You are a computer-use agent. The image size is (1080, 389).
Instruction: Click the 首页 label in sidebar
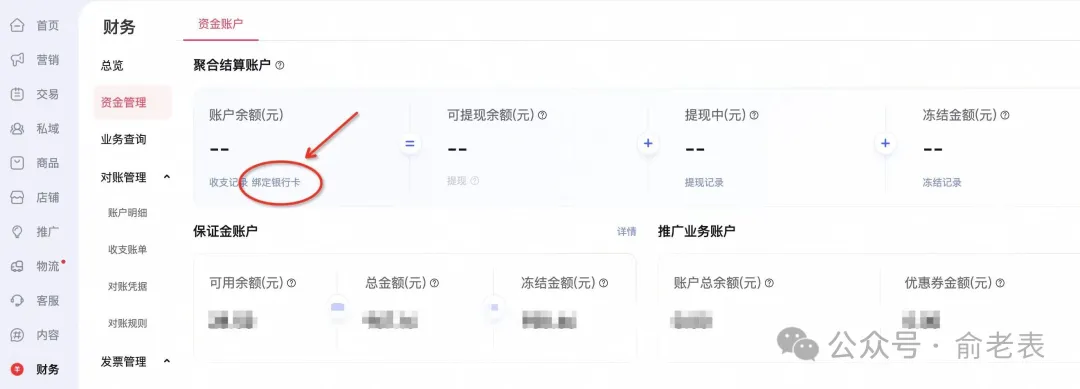pos(48,25)
